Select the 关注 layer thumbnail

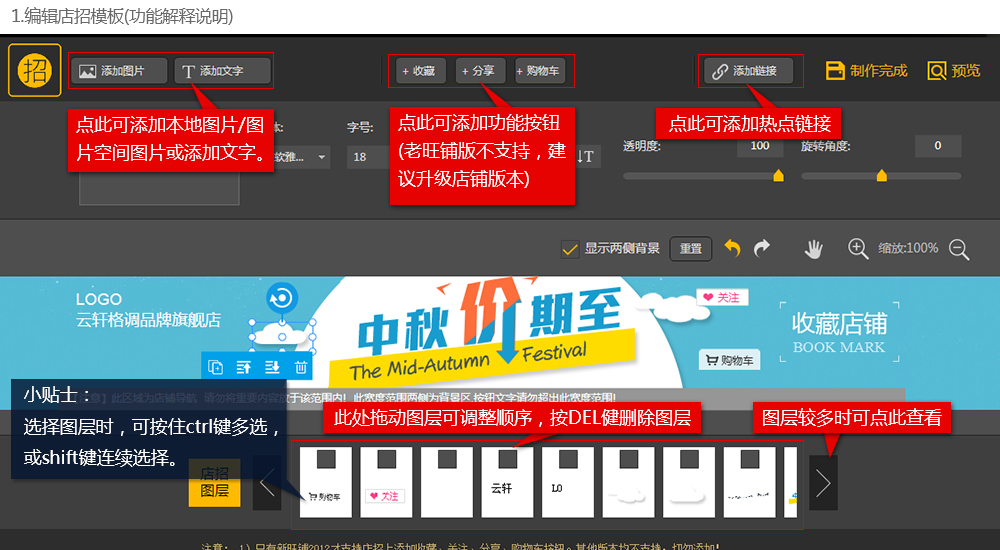[x=386, y=482]
